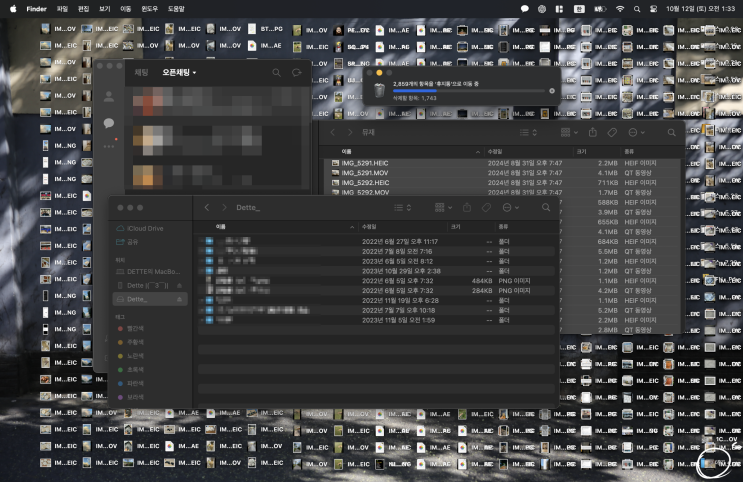743x482 pixels.
Task: Cancel the move-to-trash progress operation
Action: pyautogui.click(x=552, y=91)
